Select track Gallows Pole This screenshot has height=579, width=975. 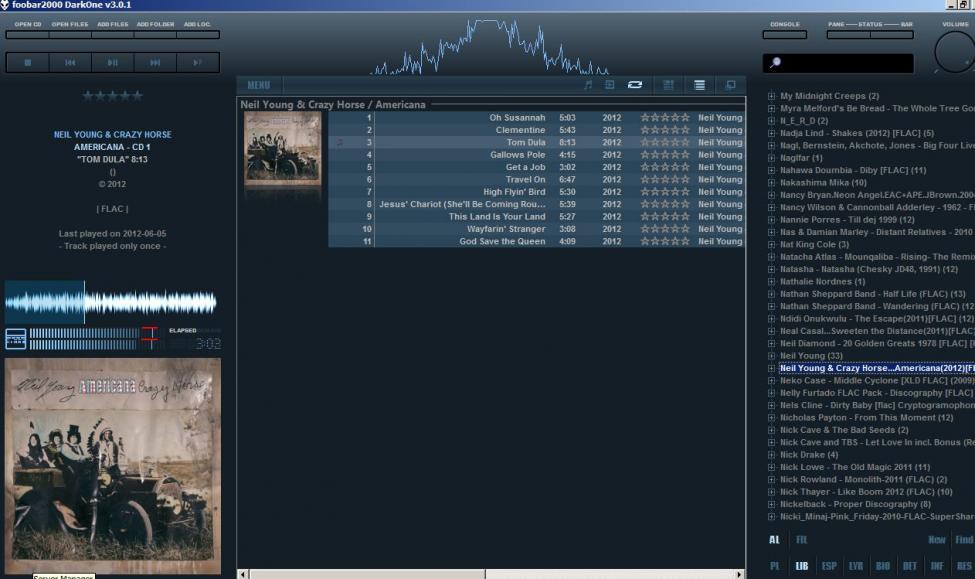coord(536,155)
